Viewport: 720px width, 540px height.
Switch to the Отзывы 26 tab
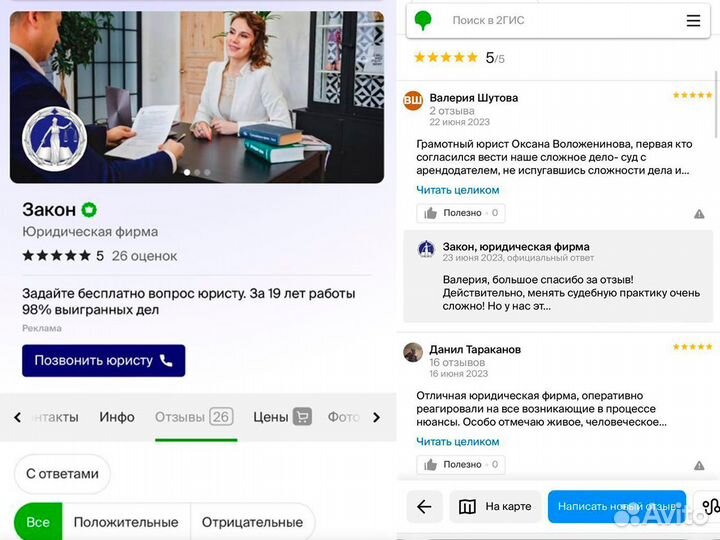(194, 417)
